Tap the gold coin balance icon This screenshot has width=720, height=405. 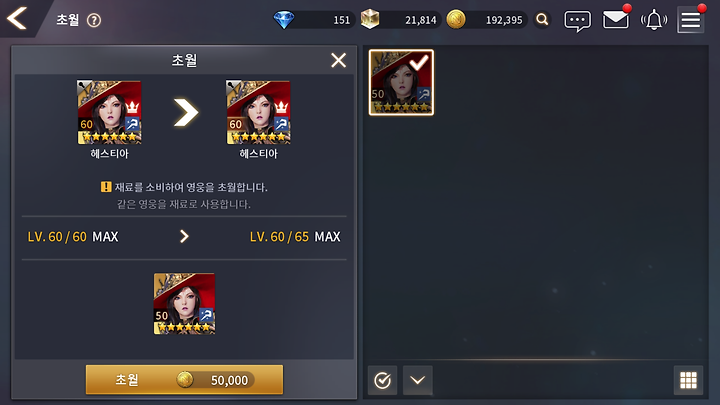click(x=456, y=20)
